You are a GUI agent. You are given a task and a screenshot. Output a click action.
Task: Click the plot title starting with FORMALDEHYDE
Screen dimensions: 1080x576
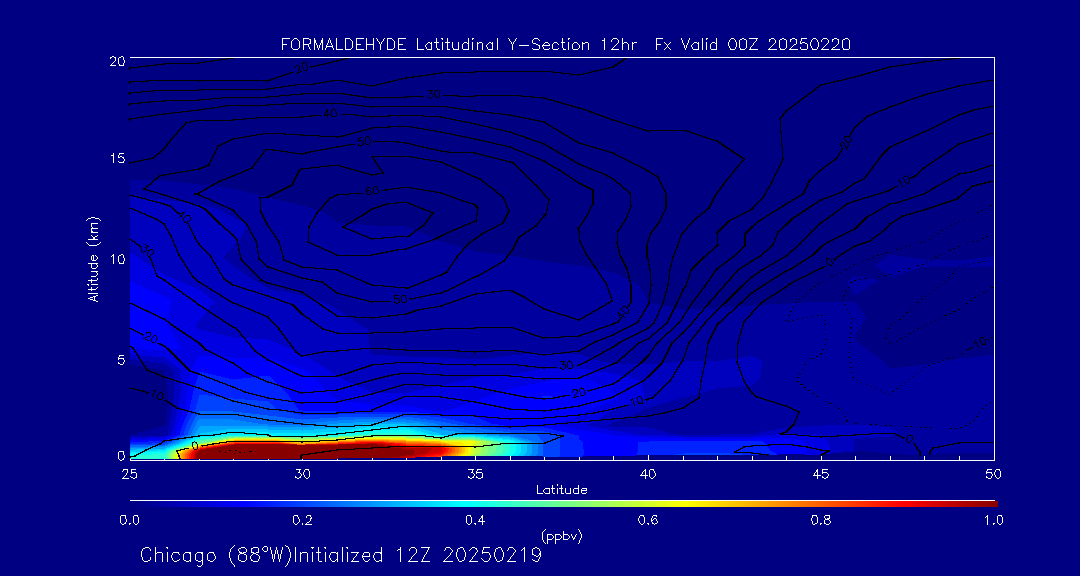[565, 45]
